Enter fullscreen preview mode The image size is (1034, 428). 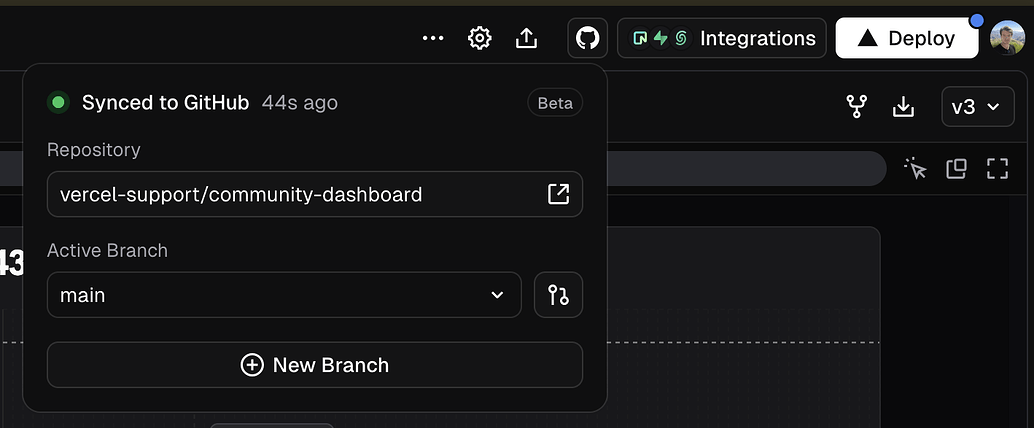[998, 169]
